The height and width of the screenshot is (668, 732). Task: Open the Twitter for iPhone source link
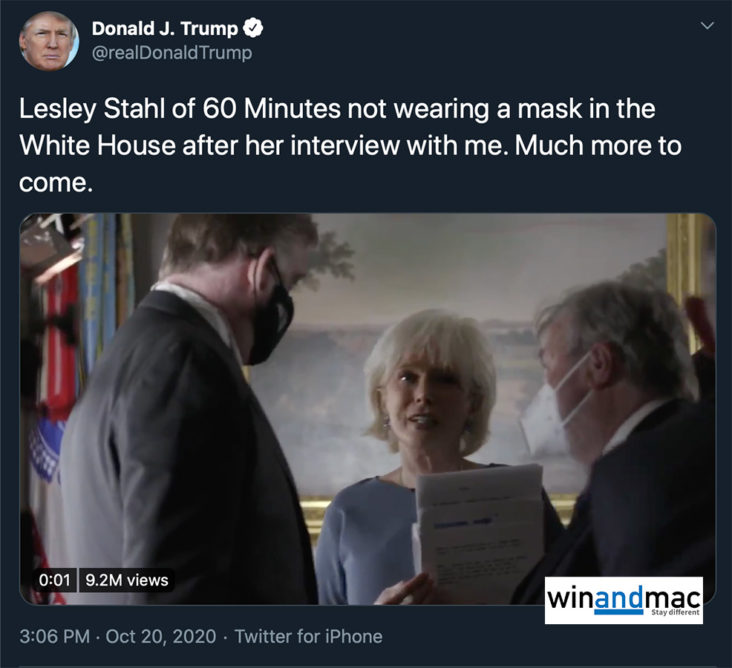308,636
